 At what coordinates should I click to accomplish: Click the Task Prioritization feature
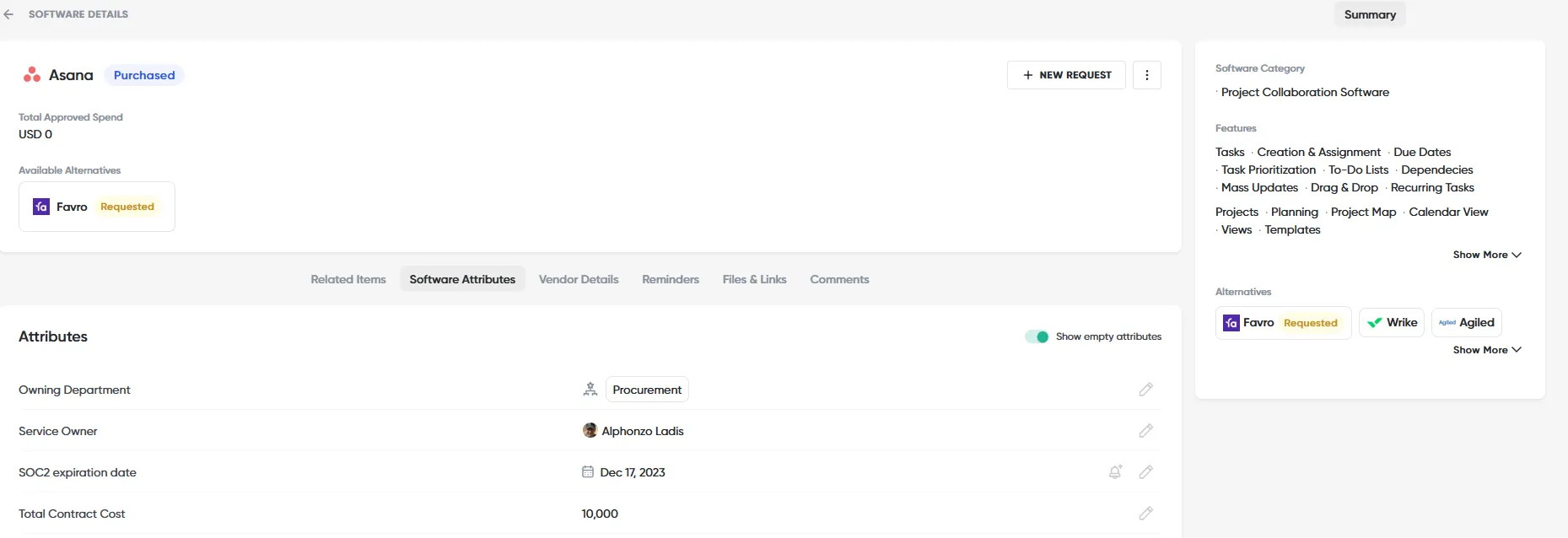1269,169
